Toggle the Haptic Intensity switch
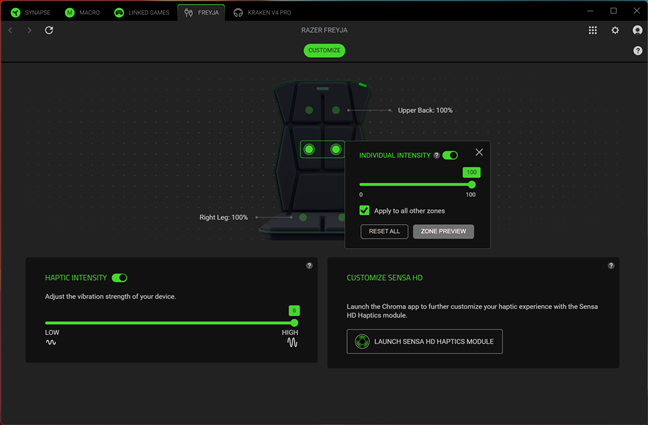The image size is (648, 425). 119,278
